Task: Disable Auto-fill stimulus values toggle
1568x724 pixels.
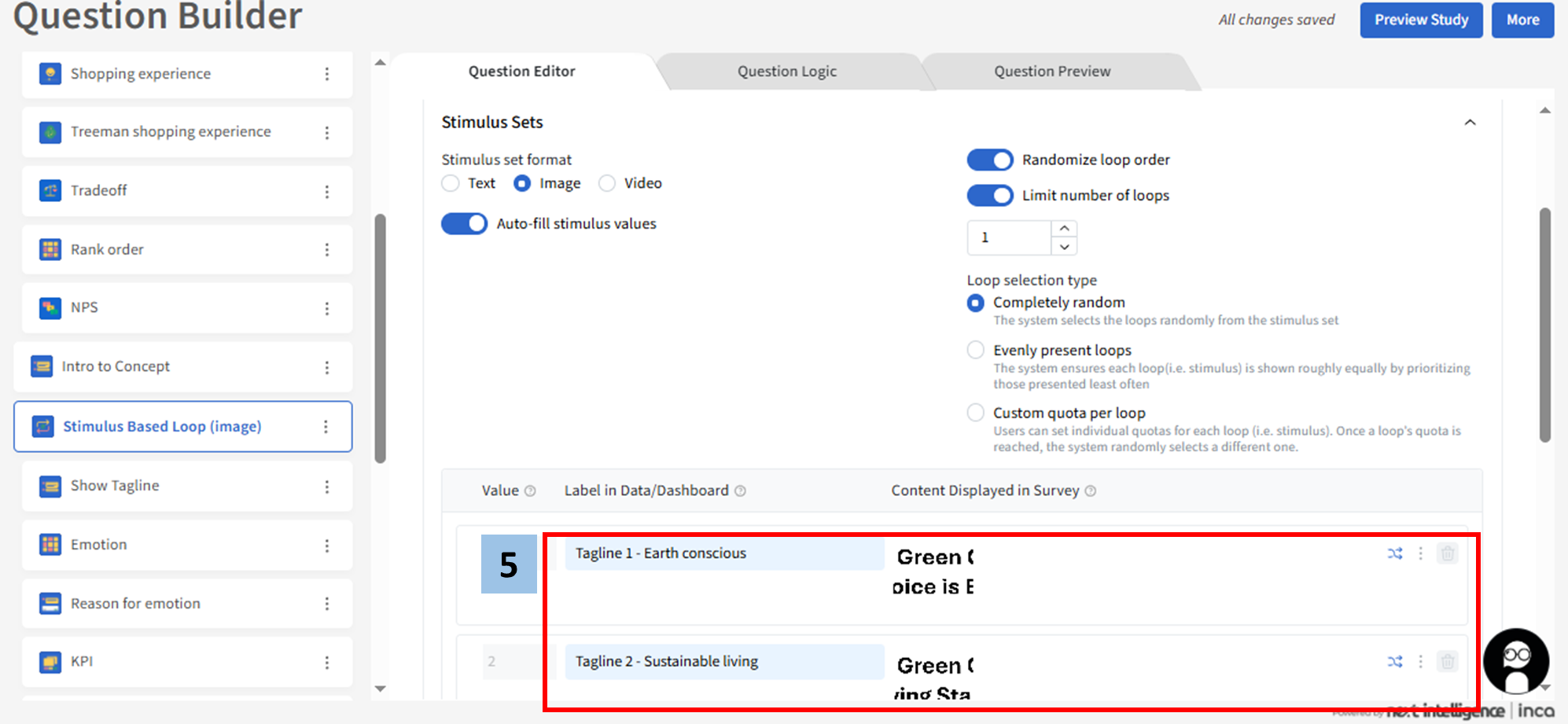Action: [x=464, y=224]
